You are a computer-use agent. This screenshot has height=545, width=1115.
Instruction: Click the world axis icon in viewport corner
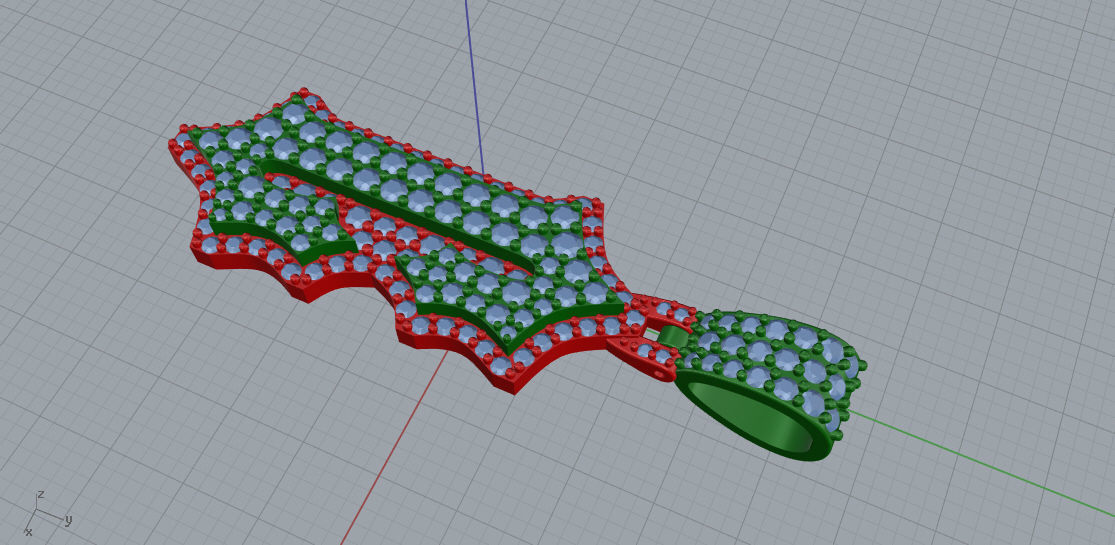click(48, 513)
